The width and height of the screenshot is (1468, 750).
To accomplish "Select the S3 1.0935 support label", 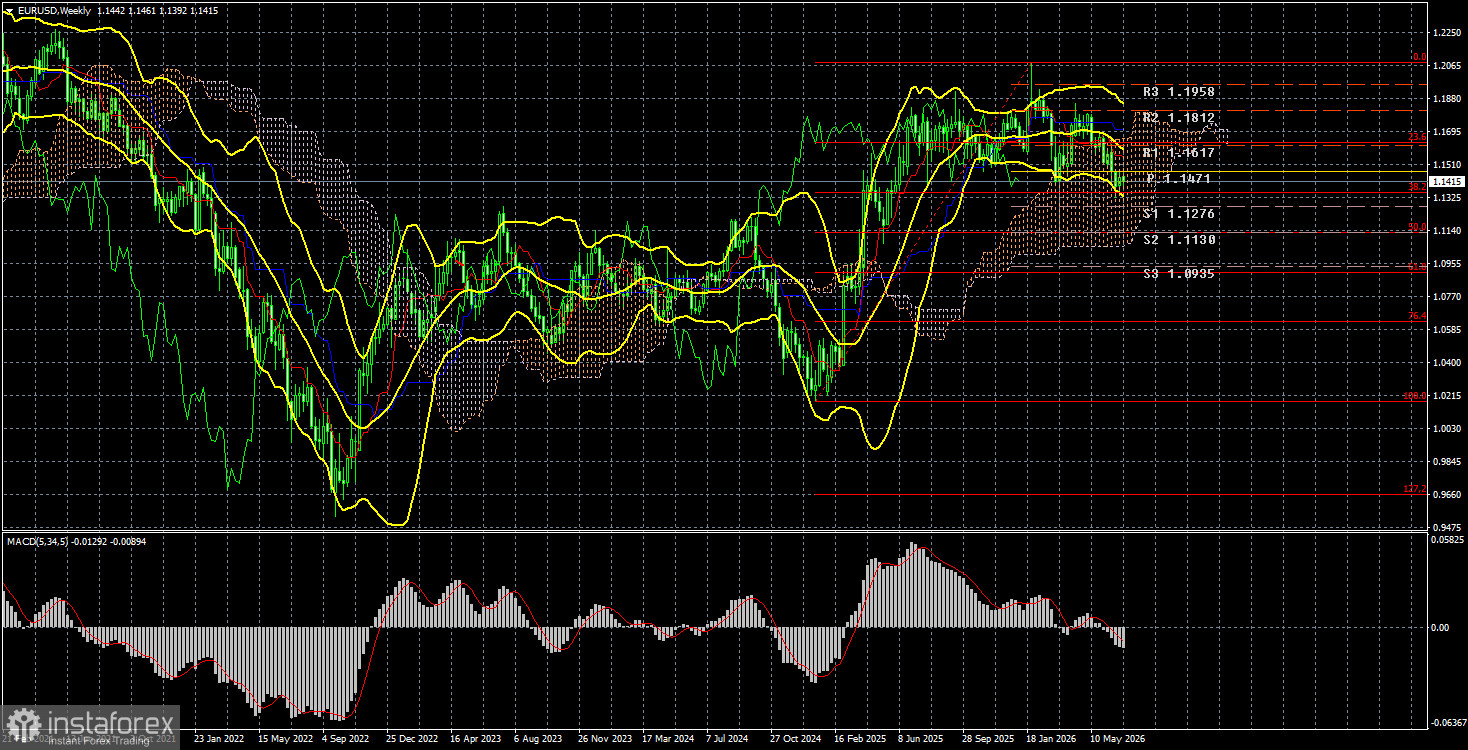I will [1179, 273].
